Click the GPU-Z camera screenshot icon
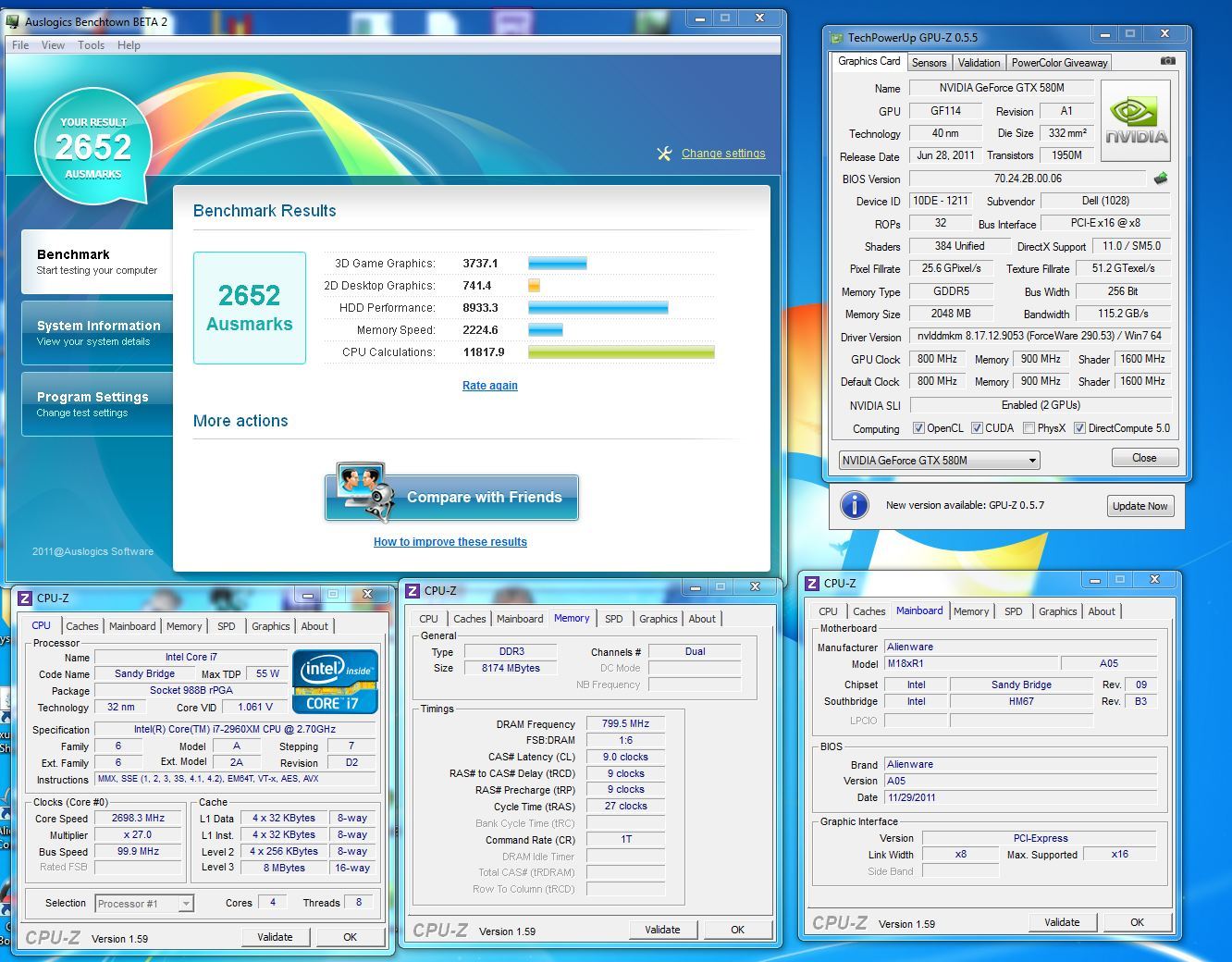 pyautogui.click(x=1168, y=61)
